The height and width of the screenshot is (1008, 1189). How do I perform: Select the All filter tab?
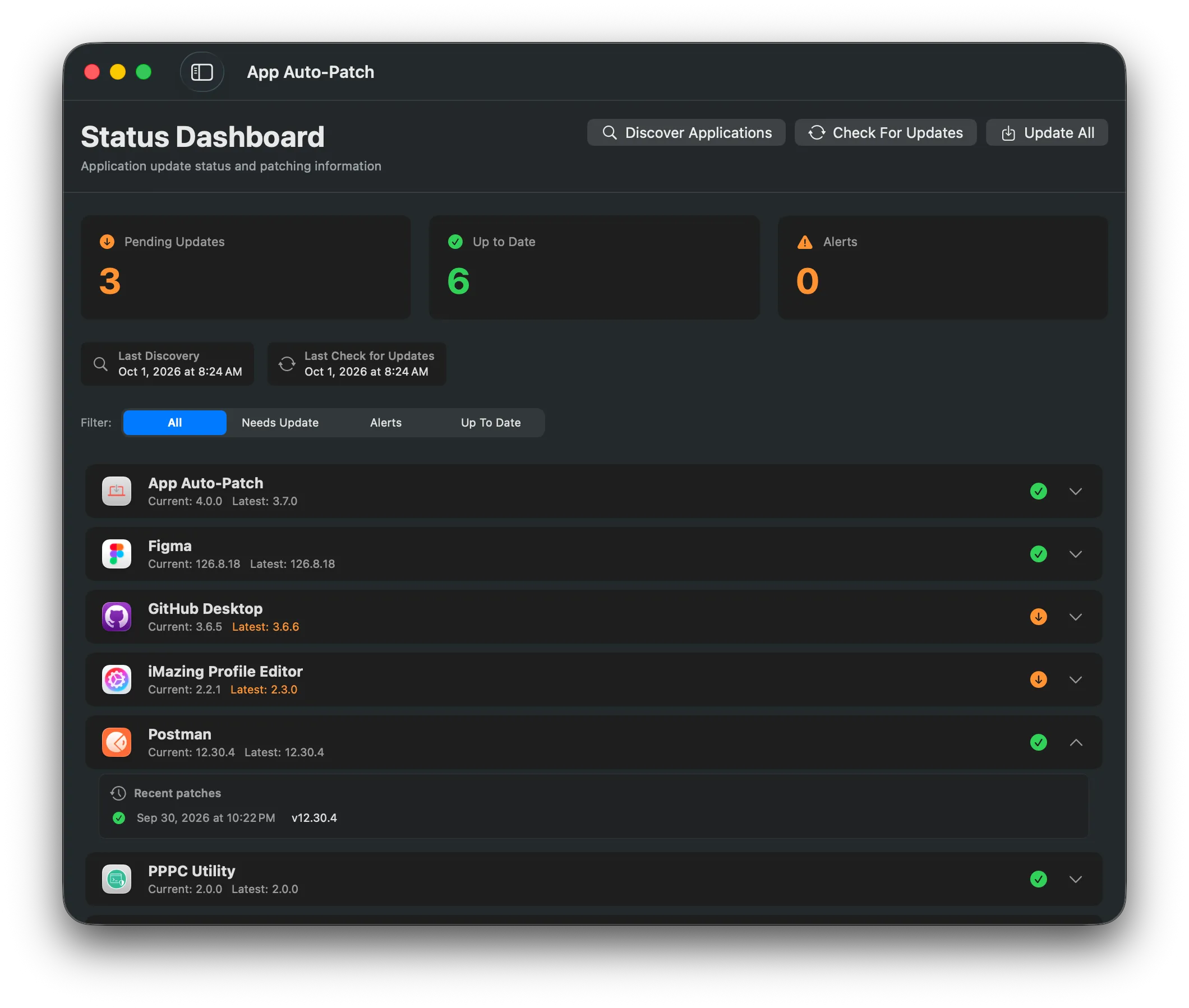tap(175, 423)
